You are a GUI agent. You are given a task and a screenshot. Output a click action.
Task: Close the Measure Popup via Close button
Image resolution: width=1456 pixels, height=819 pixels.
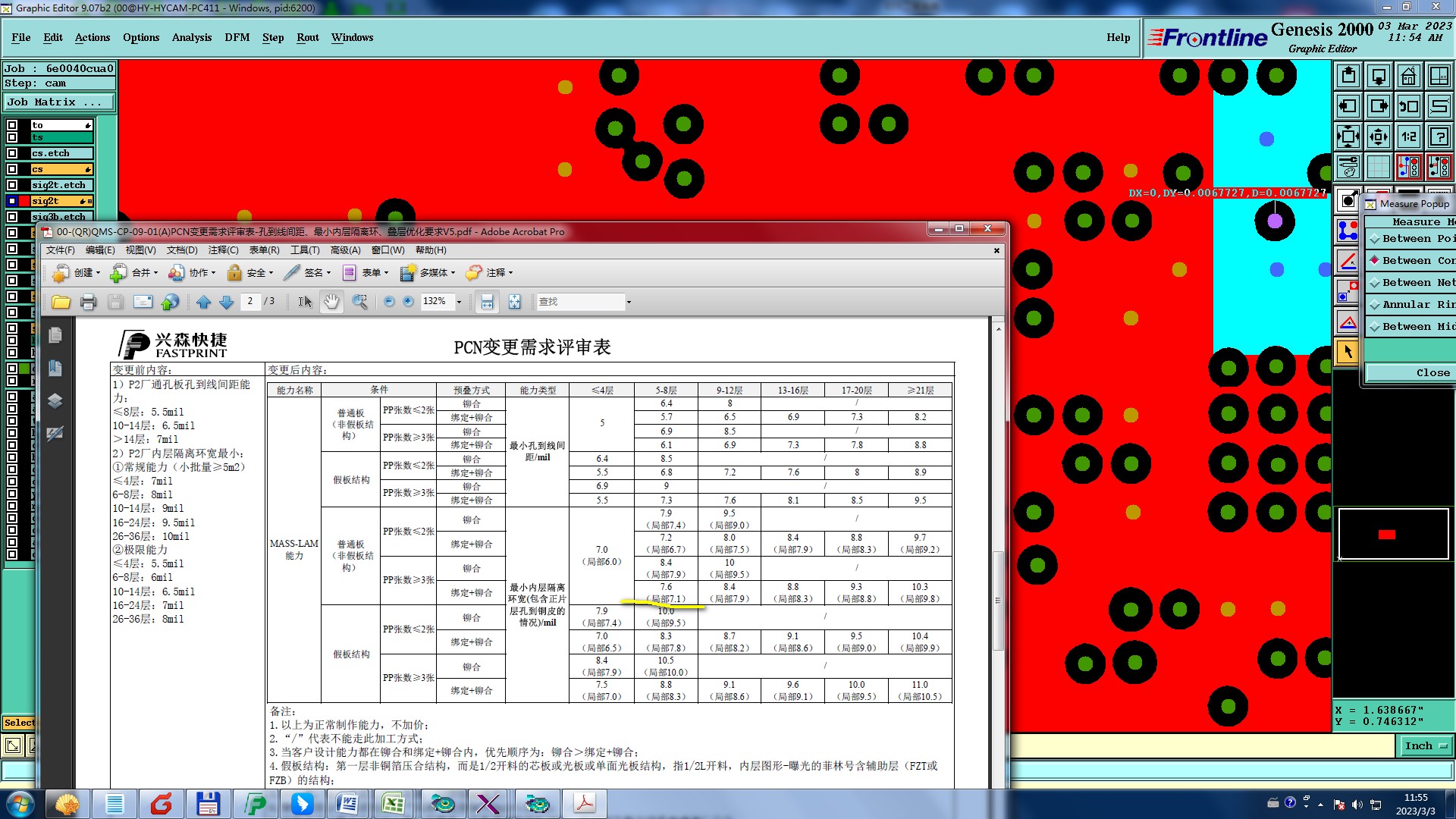pos(1432,373)
